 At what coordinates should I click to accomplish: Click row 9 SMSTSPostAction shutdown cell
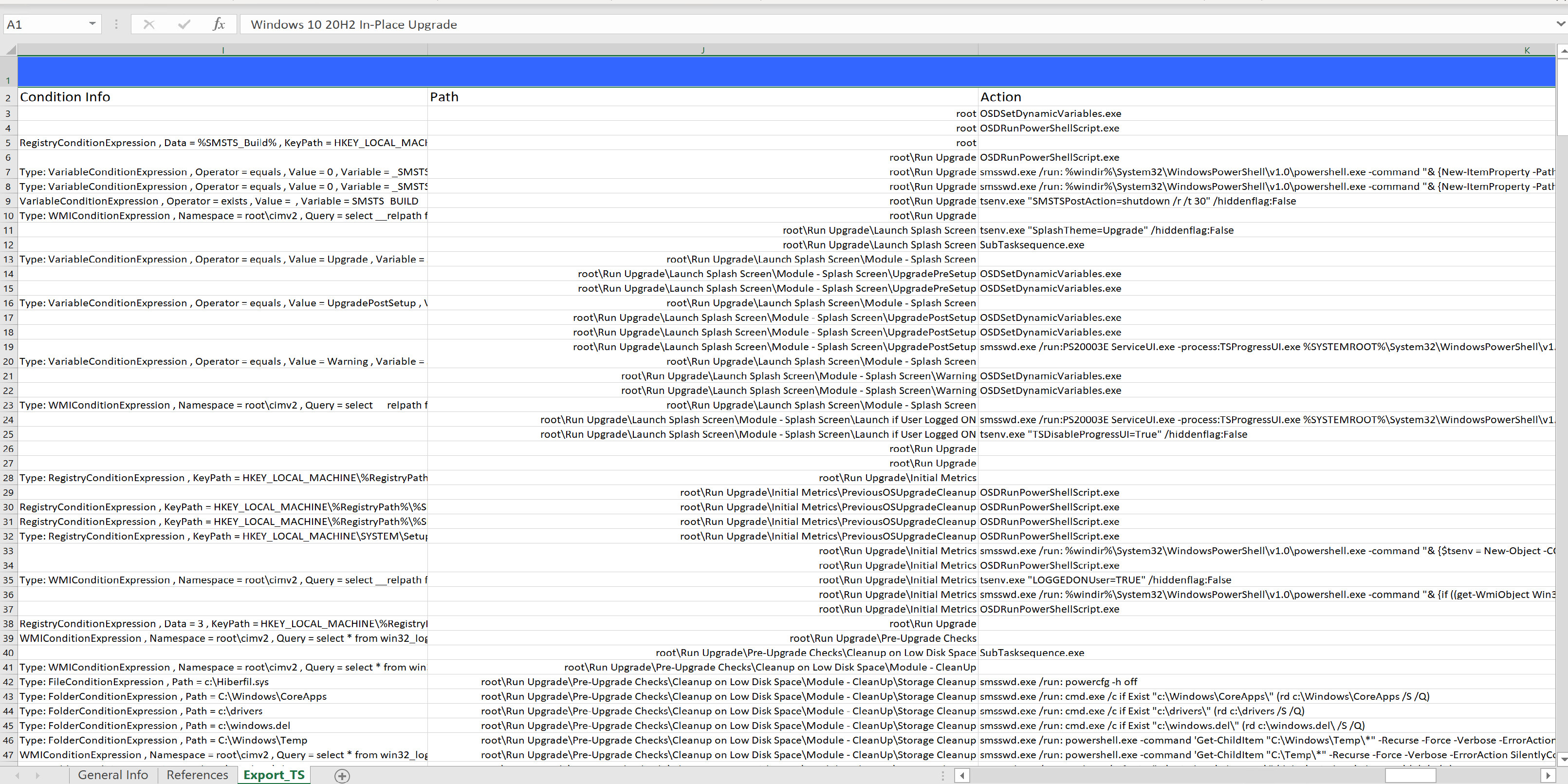click(1267, 201)
